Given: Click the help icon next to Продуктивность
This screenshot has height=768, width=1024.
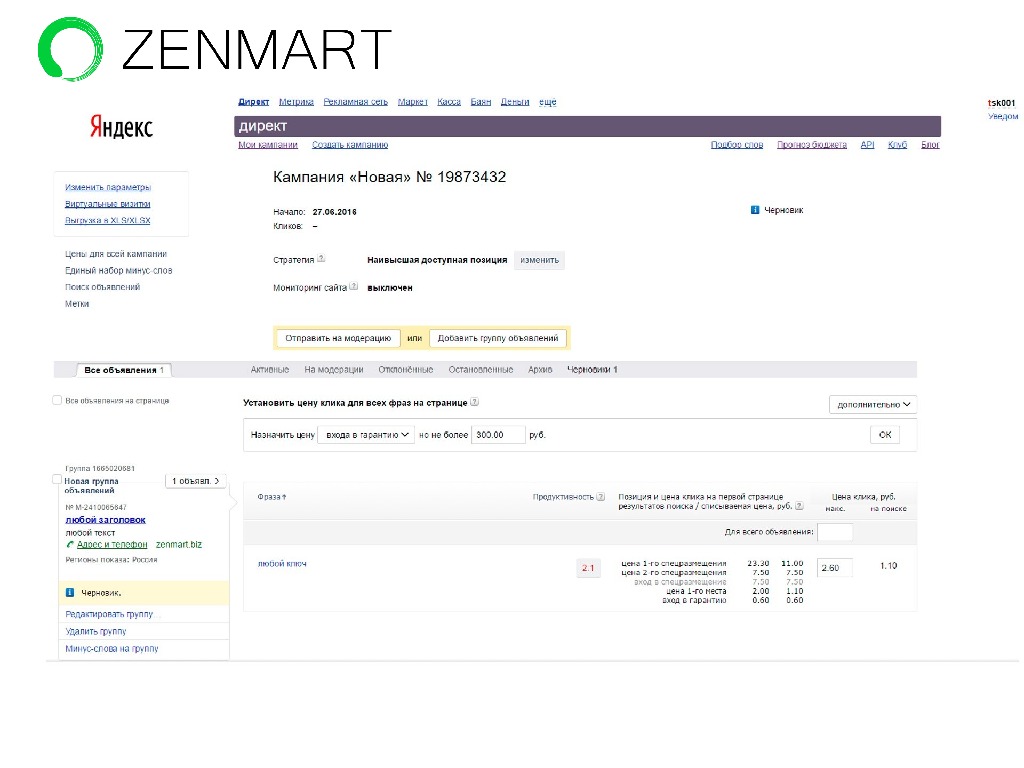Looking at the screenshot, I should pyautogui.click(x=602, y=496).
